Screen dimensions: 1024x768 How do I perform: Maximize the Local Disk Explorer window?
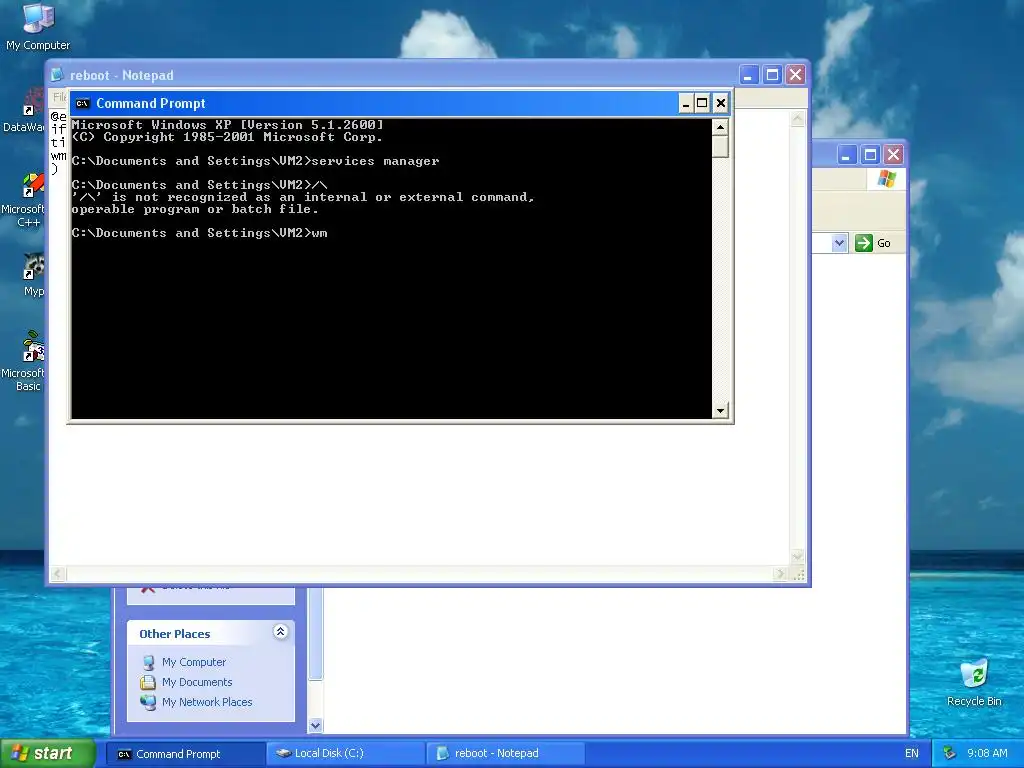pyautogui.click(x=870, y=155)
